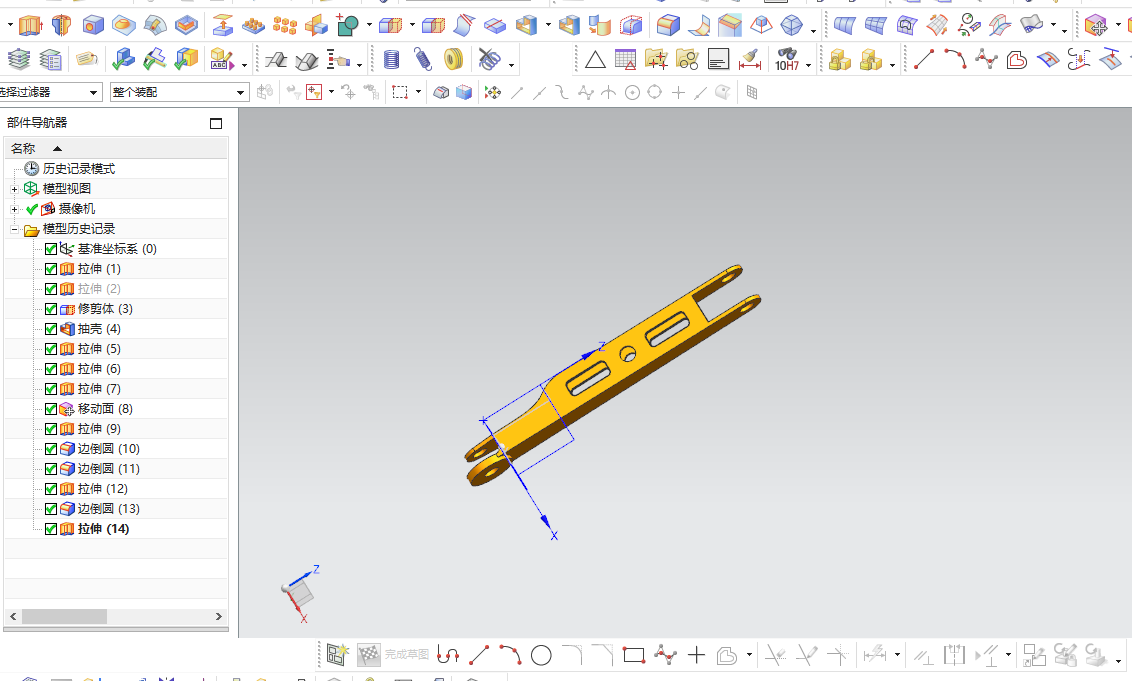Image resolution: width=1132 pixels, height=681 pixels.
Task: Expand the 模型视图 tree node
Action: coord(14,189)
